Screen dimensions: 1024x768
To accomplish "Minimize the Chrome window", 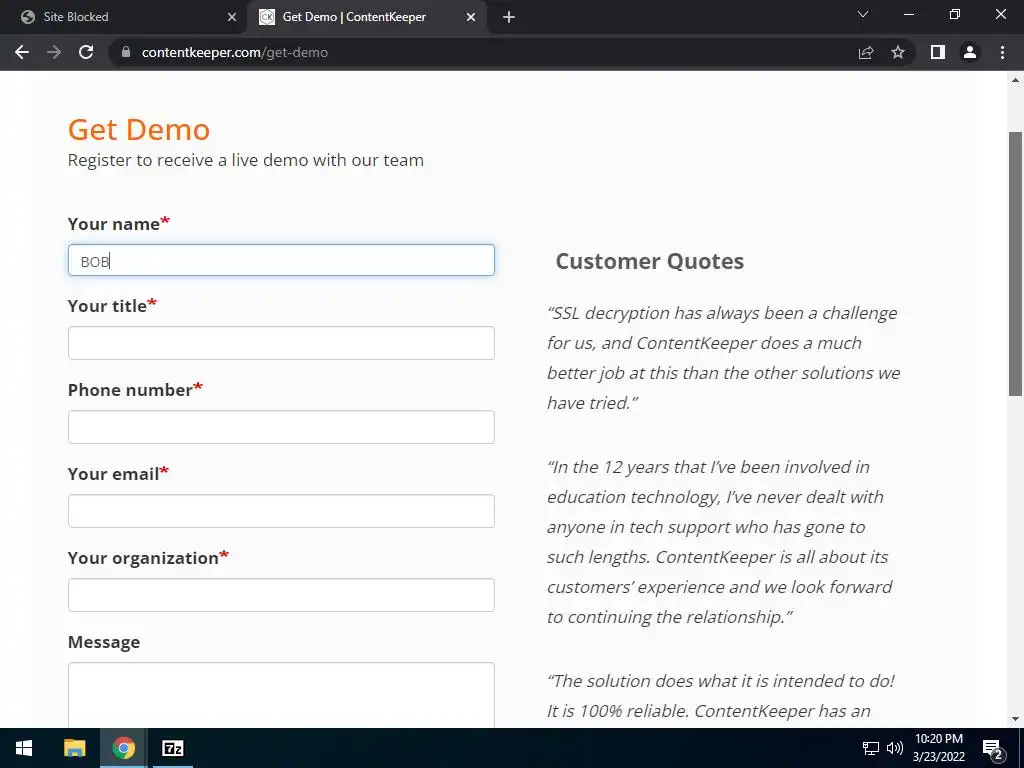I will point(908,14).
